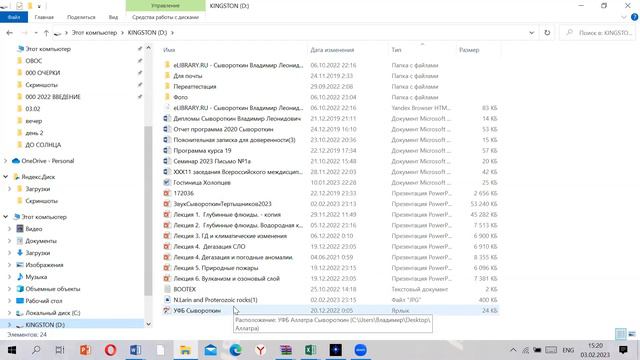Select file Лекция 6. Вулканизм и озоновый слой

point(227,278)
